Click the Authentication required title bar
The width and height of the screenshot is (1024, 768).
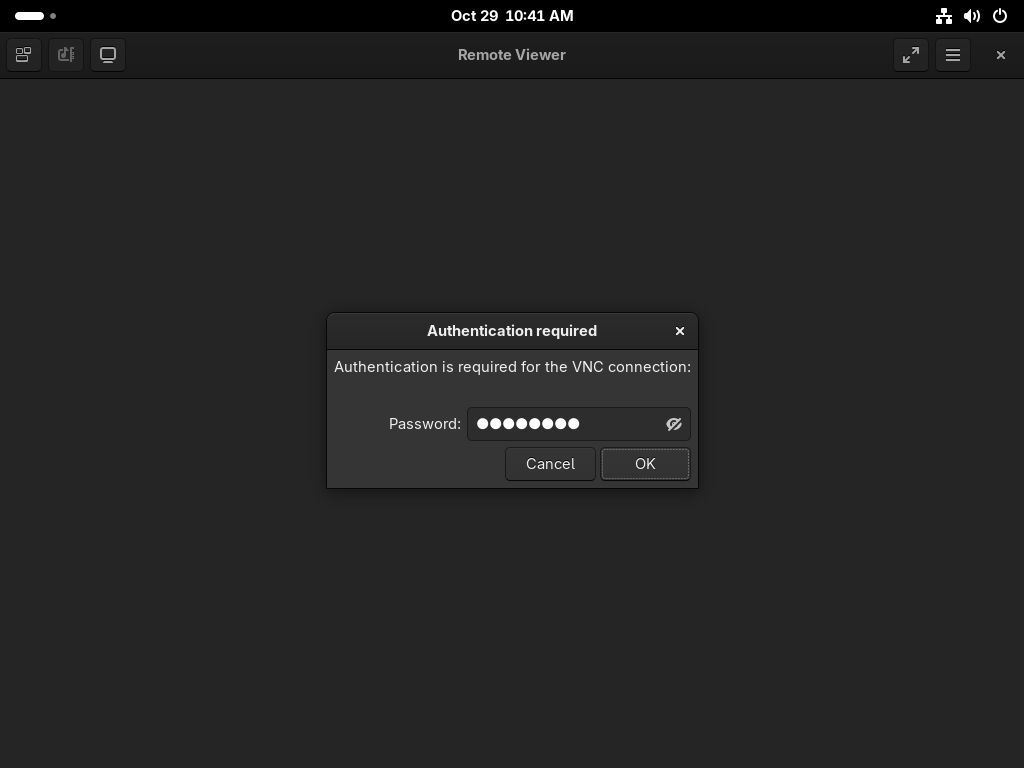(x=511, y=331)
